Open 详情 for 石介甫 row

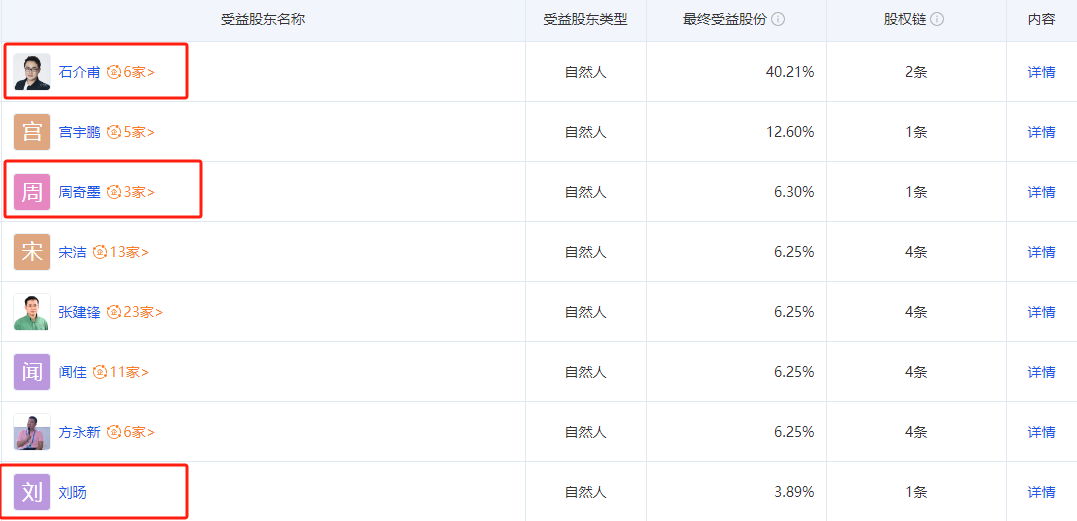tap(1041, 72)
